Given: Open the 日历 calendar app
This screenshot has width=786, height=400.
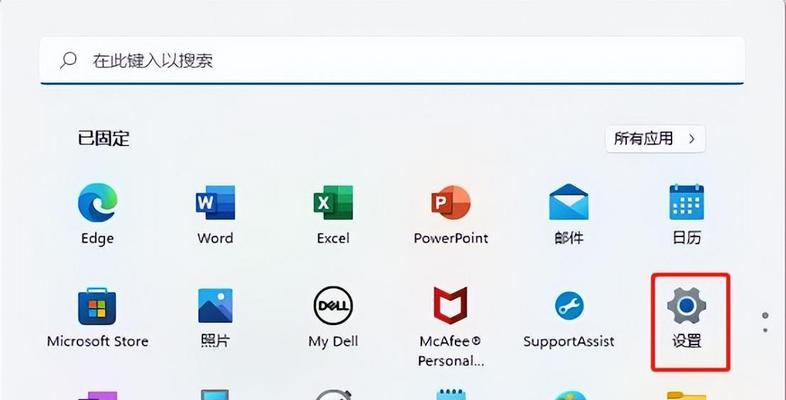Looking at the screenshot, I should (686, 213).
